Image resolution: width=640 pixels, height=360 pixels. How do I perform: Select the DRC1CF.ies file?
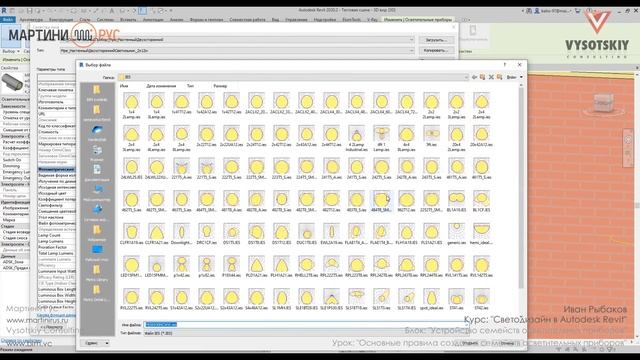pyautogui.click(x=207, y=234)
